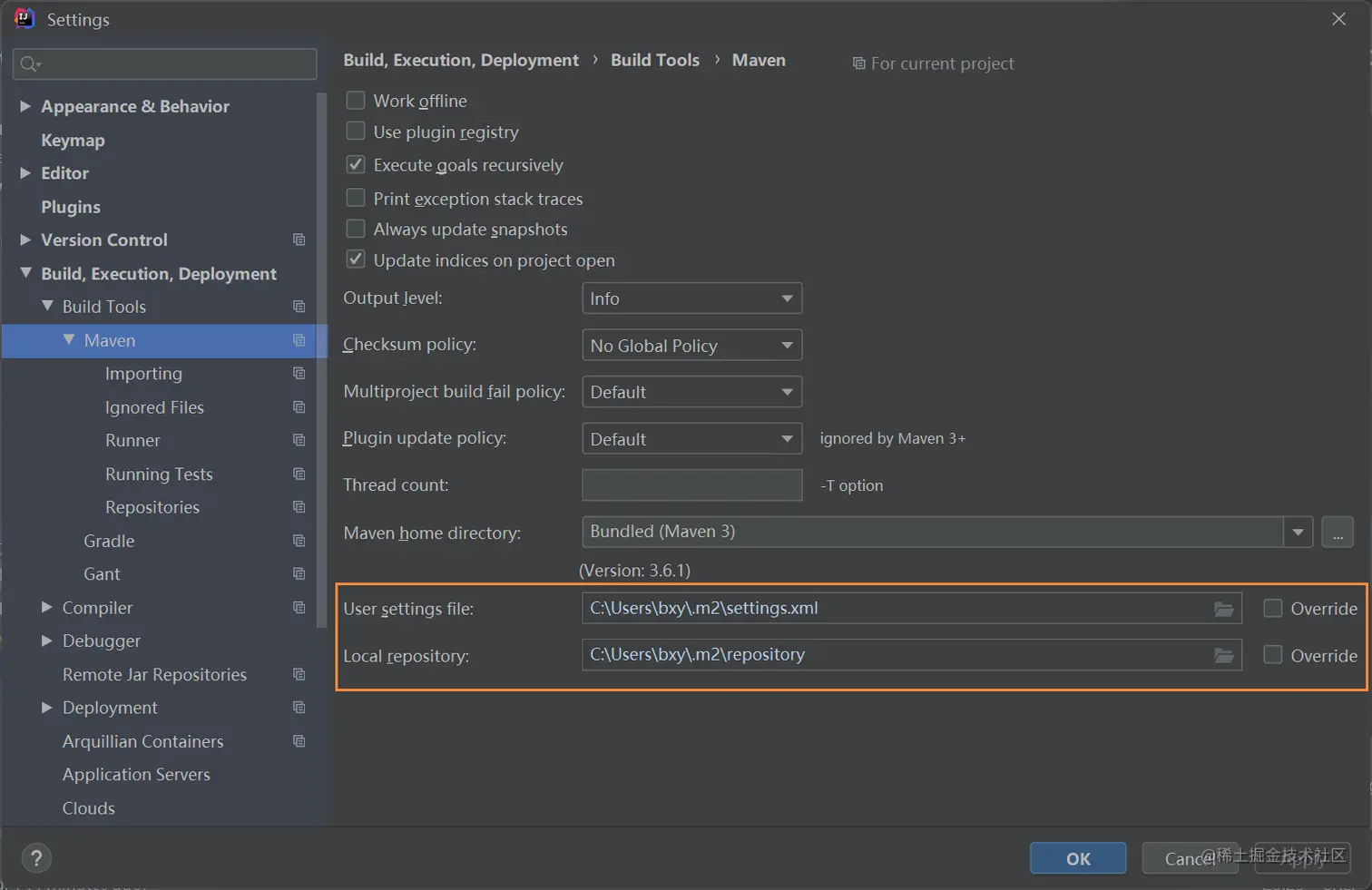This screenshot has width=1372, height=890.
Task: Collapse the Build Tools arrow
Action: coord(47,306)
